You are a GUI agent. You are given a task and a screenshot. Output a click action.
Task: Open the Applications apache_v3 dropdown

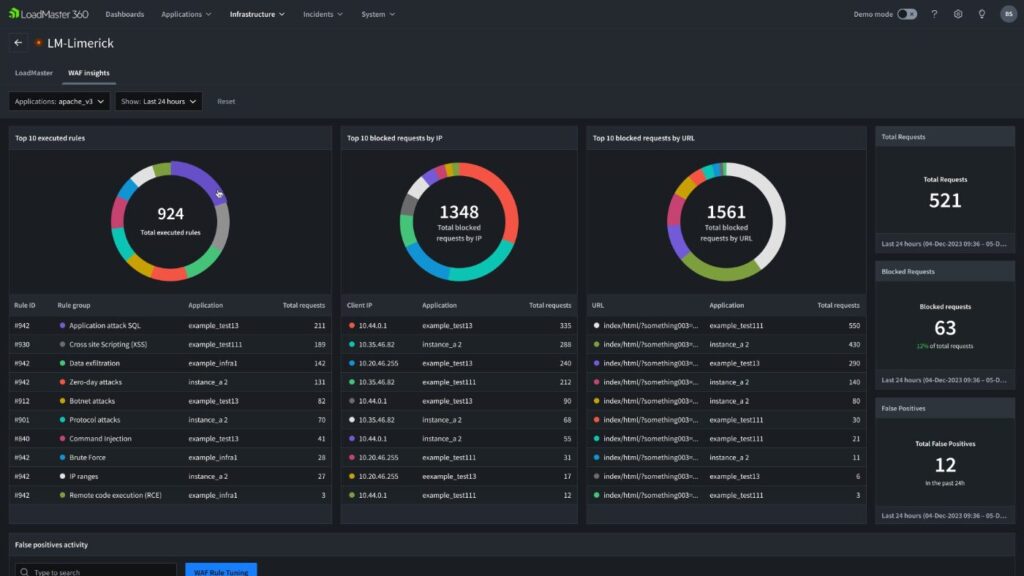59,101
